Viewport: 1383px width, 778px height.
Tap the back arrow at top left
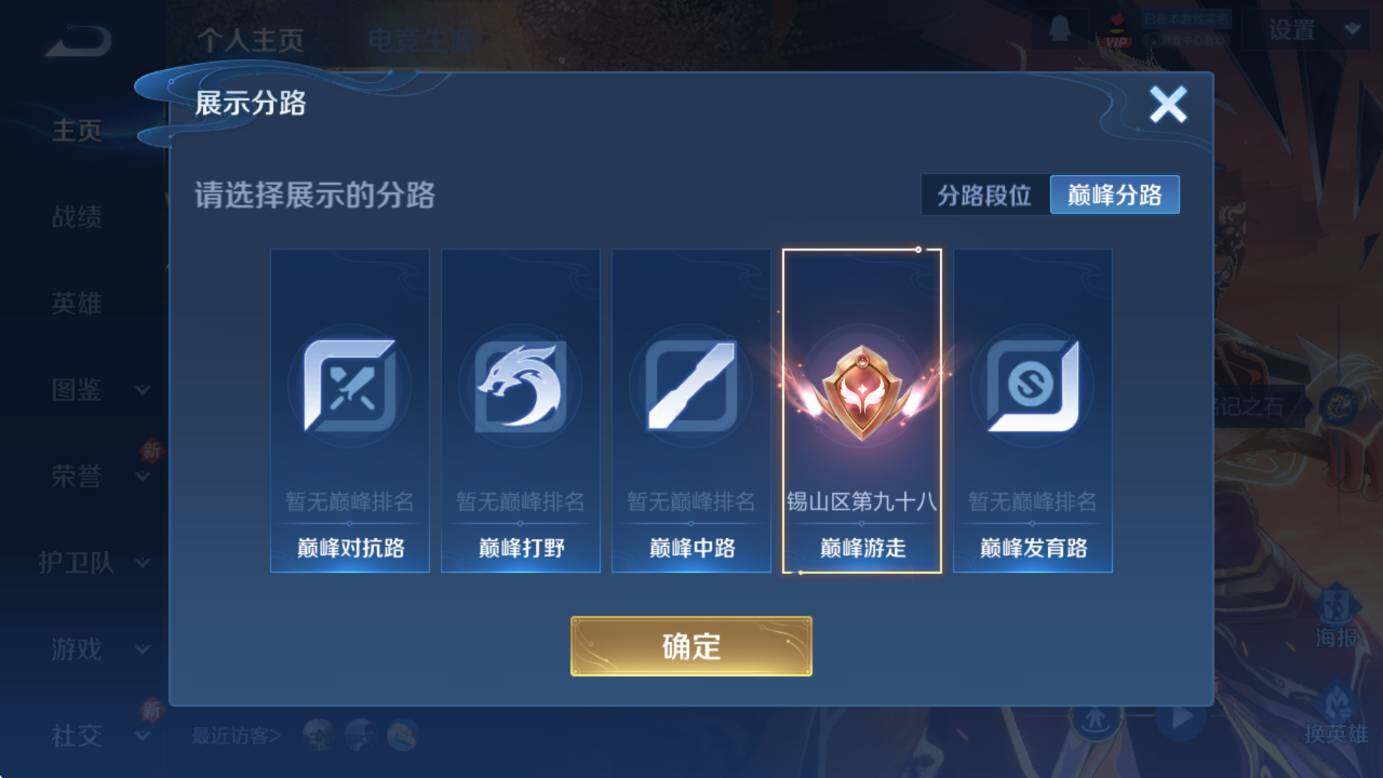(x=78, y=41)
